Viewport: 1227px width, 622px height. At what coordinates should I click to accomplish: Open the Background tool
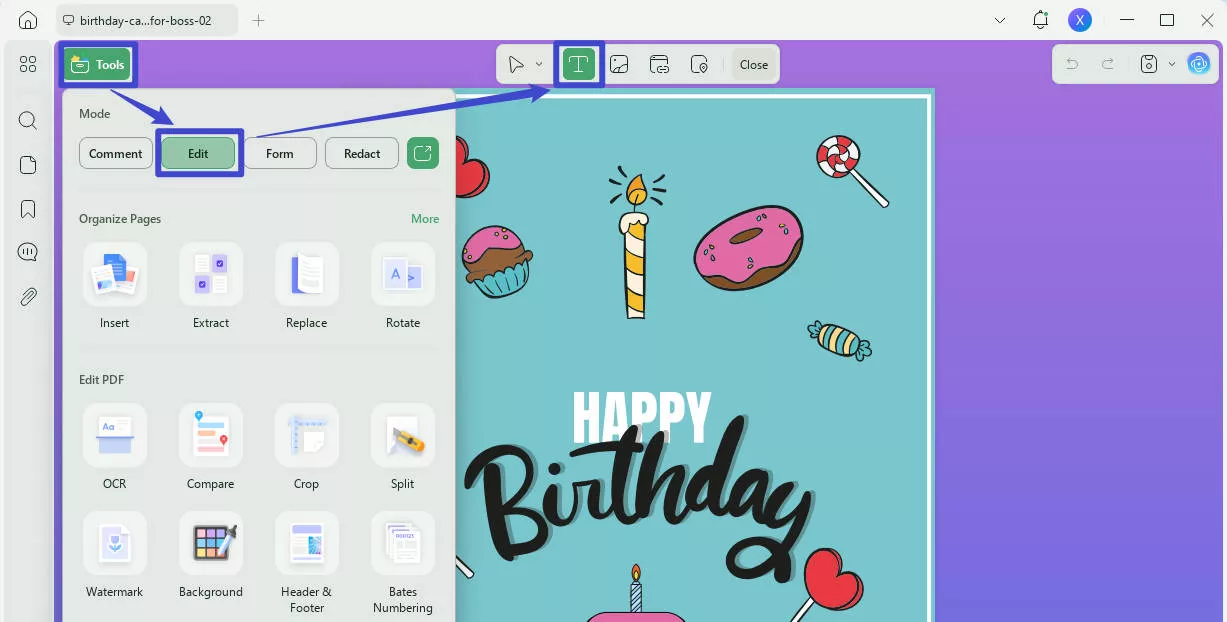pyautogui.click(x=210, y=556)
